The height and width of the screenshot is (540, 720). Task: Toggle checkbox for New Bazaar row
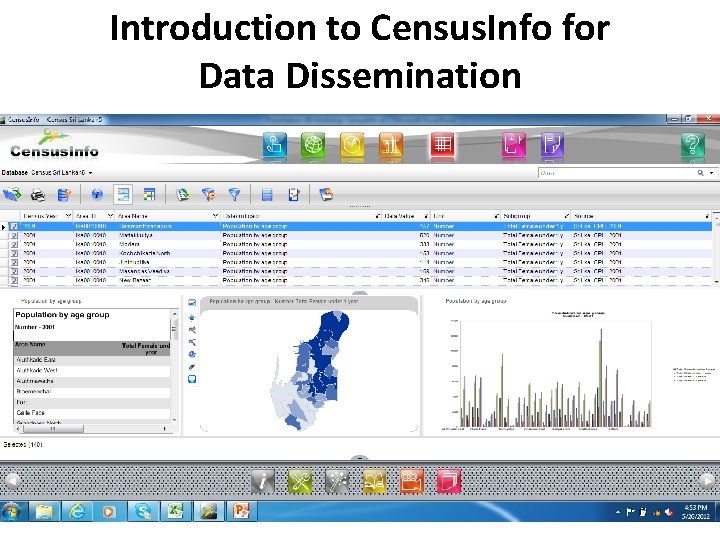(x=14, y=280)
